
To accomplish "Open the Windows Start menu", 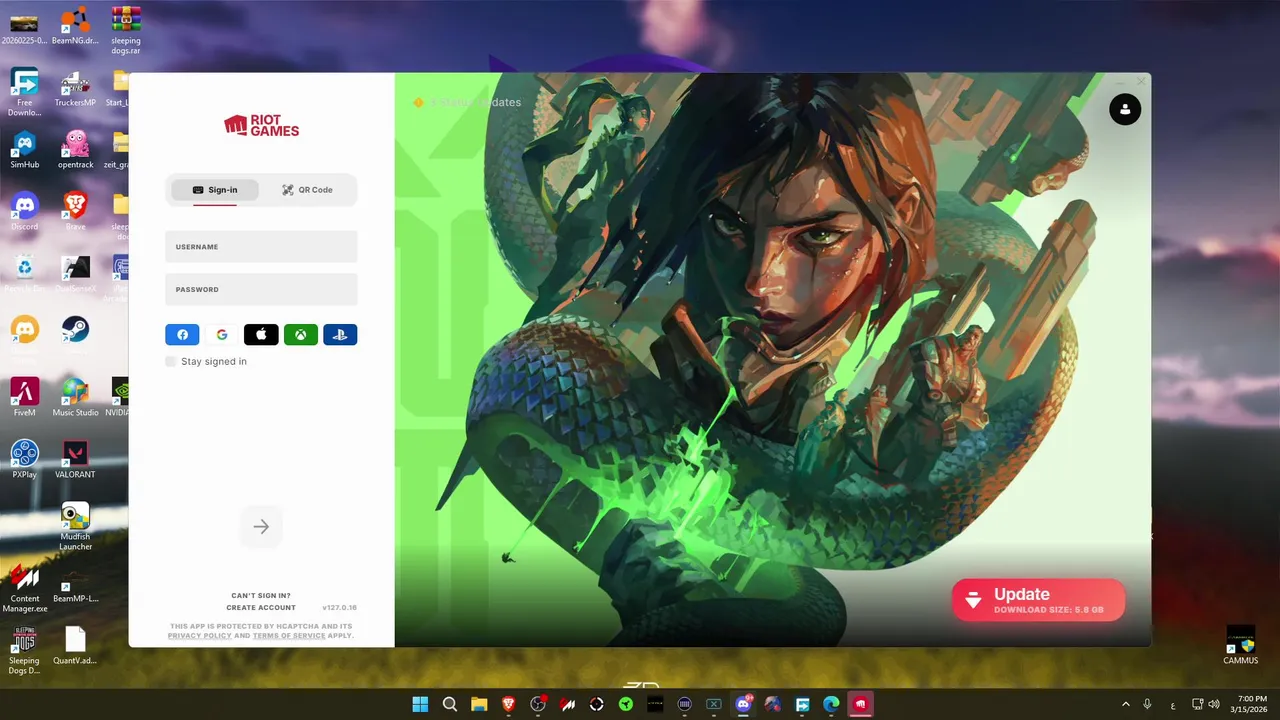I will pyautogui.click(x=421, y=704).
